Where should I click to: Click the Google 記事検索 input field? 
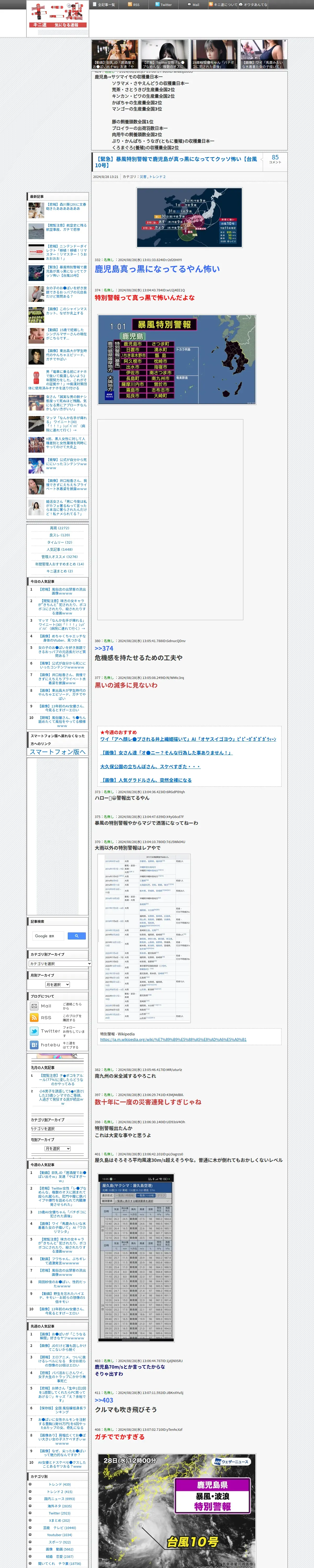[48, 936]
